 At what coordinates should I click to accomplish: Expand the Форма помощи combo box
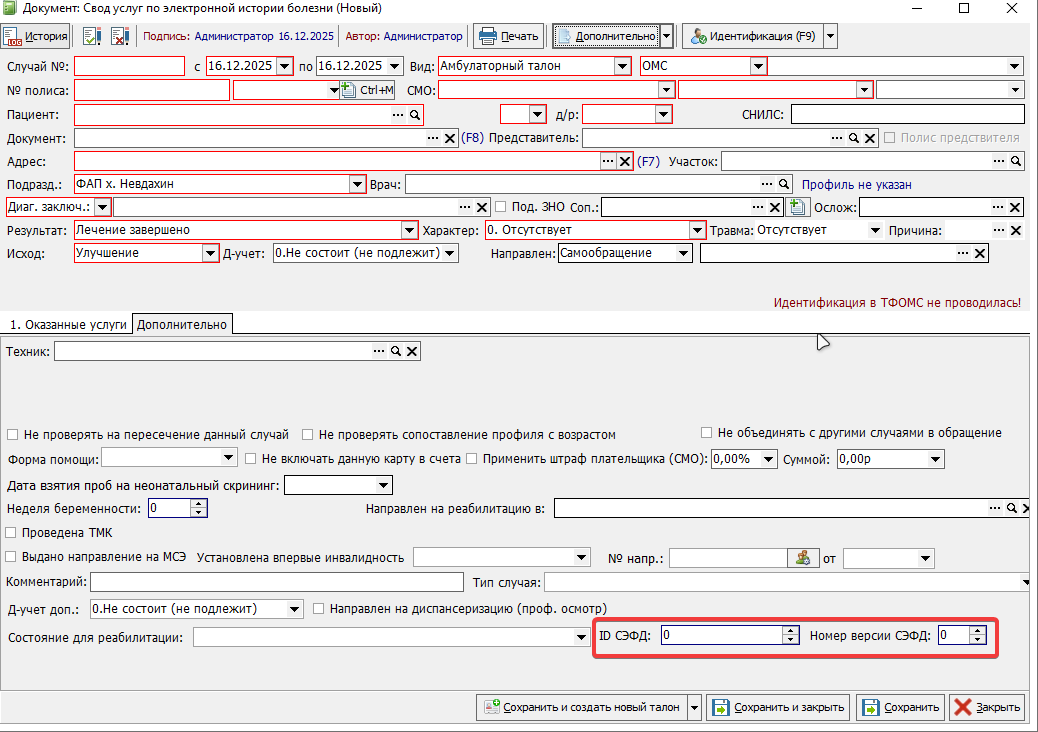227,459
